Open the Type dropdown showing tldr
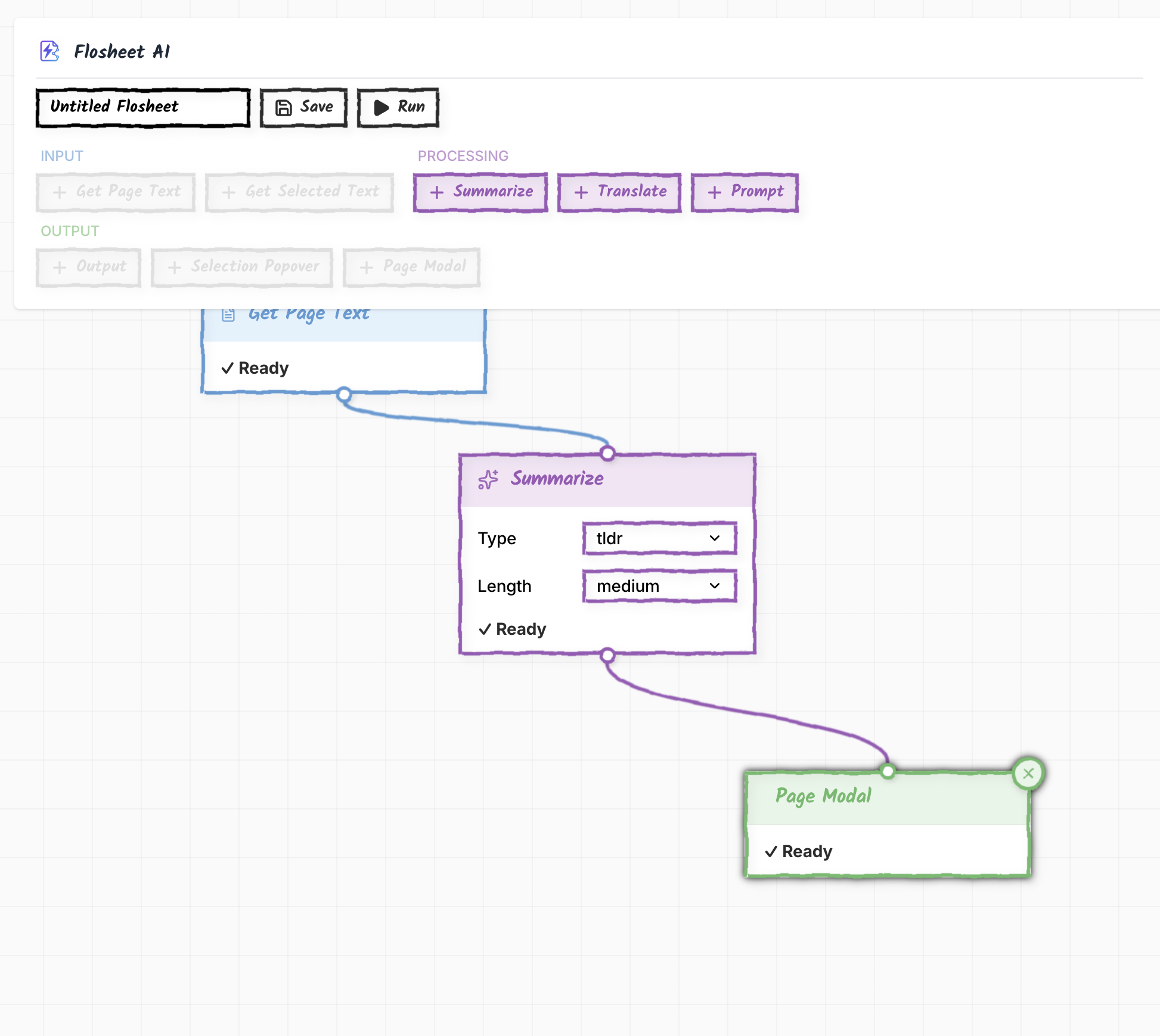 pyautogui.click(x=659, y=538)
